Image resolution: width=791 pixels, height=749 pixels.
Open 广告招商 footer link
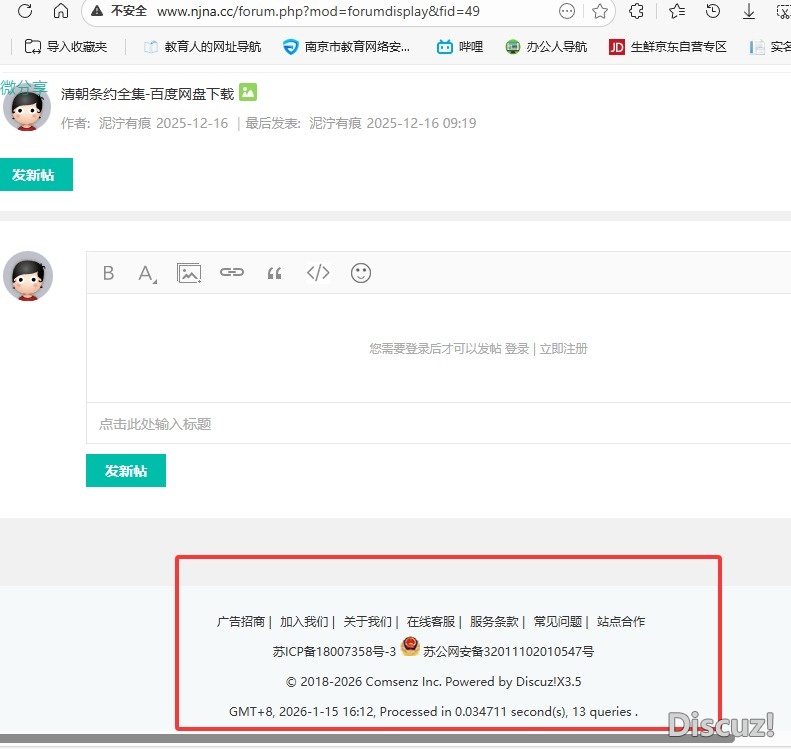241,621
